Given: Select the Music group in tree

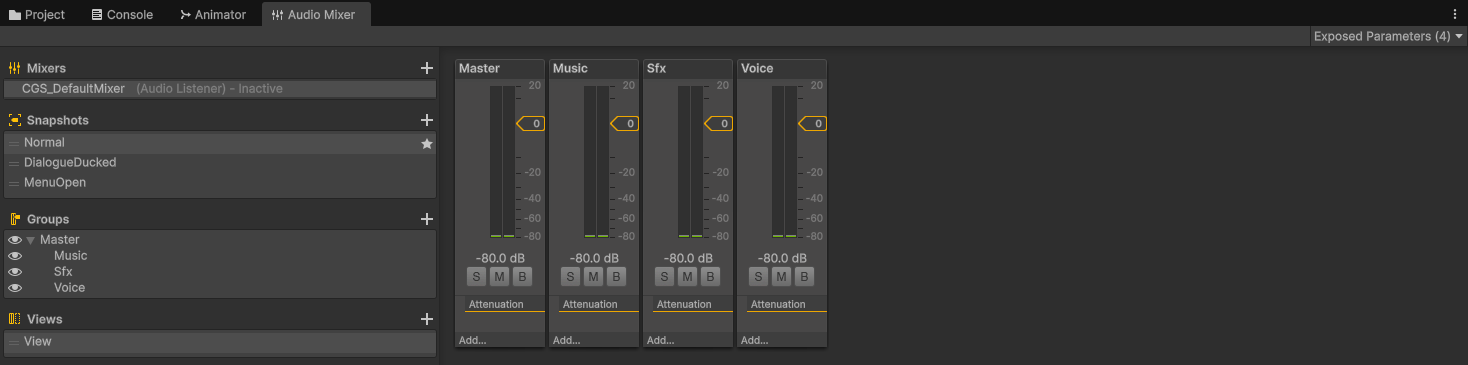Looking at the screenshot, I should click(x=71, y=256).
